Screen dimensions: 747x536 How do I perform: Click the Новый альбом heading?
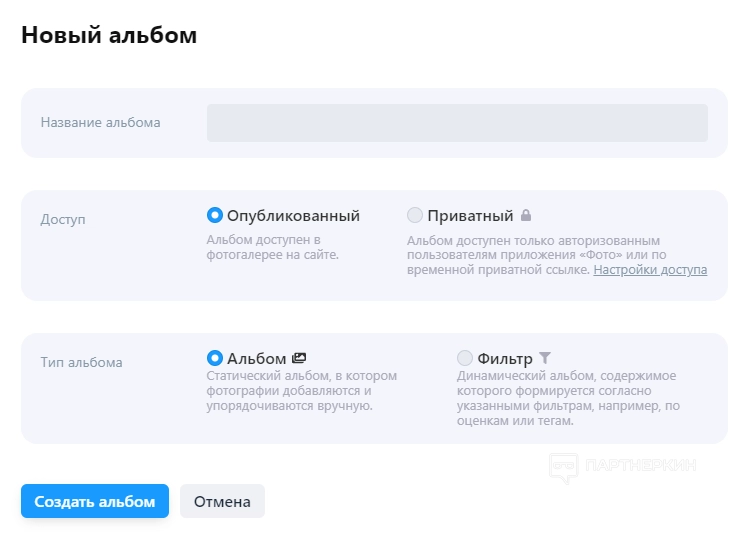click(109, 35)
